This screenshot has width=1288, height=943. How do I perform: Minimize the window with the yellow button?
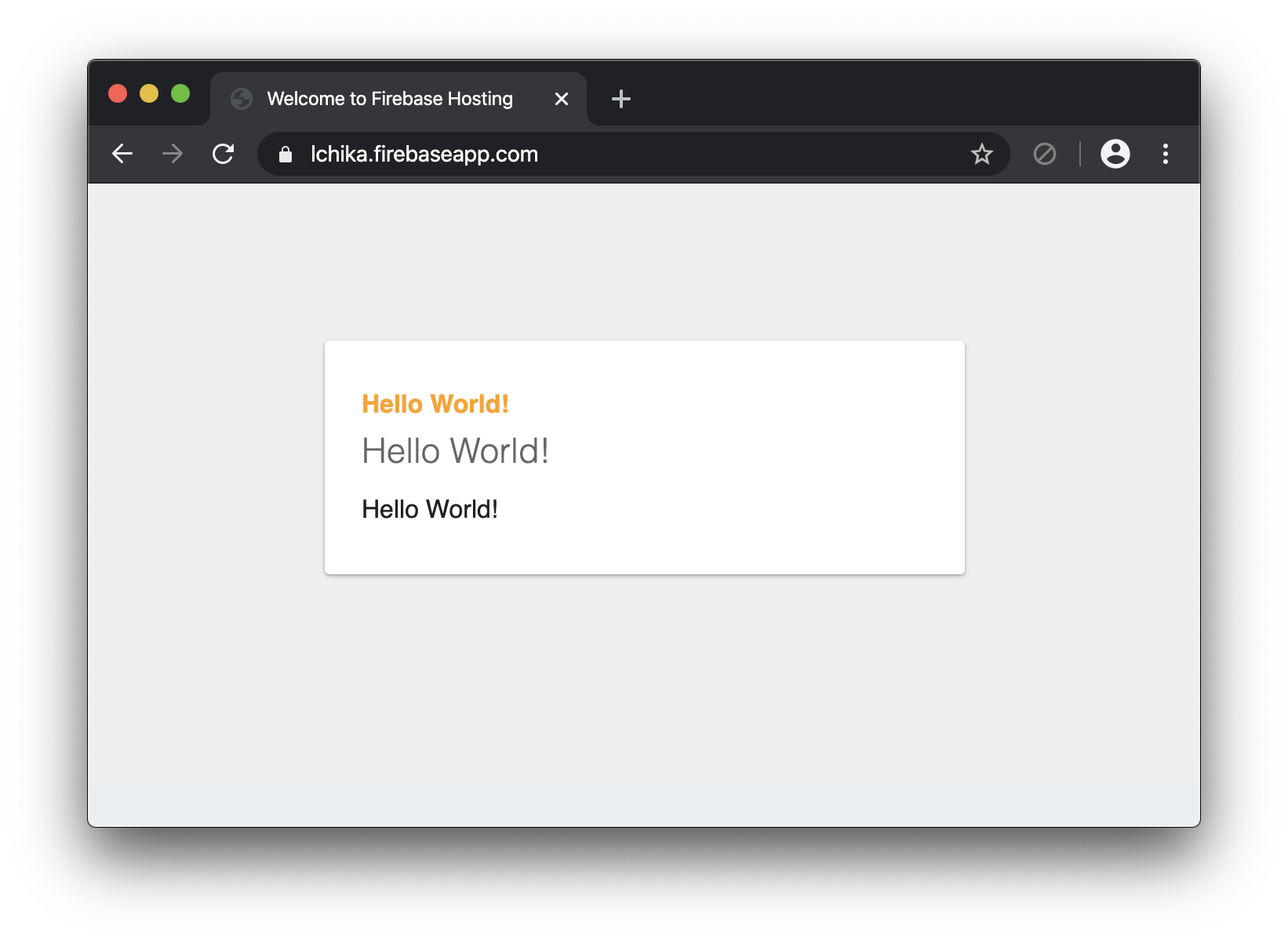149,93
